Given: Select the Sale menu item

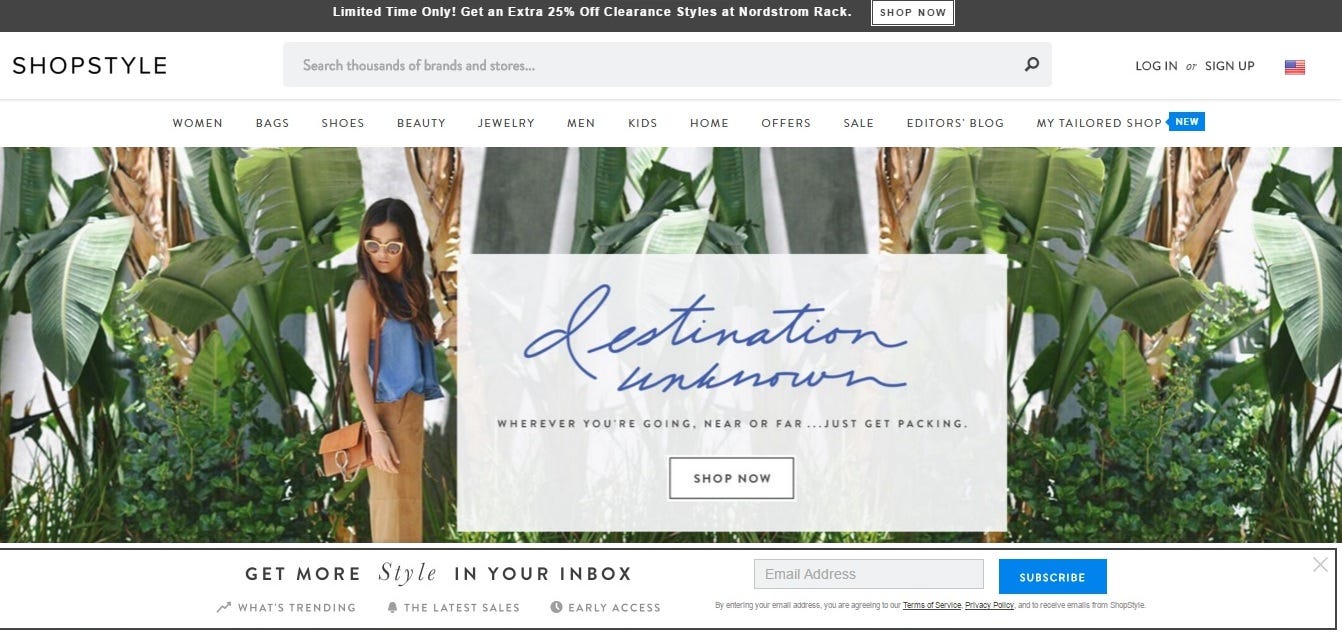Looking at the screenshot, I should [x=858, y=123].
